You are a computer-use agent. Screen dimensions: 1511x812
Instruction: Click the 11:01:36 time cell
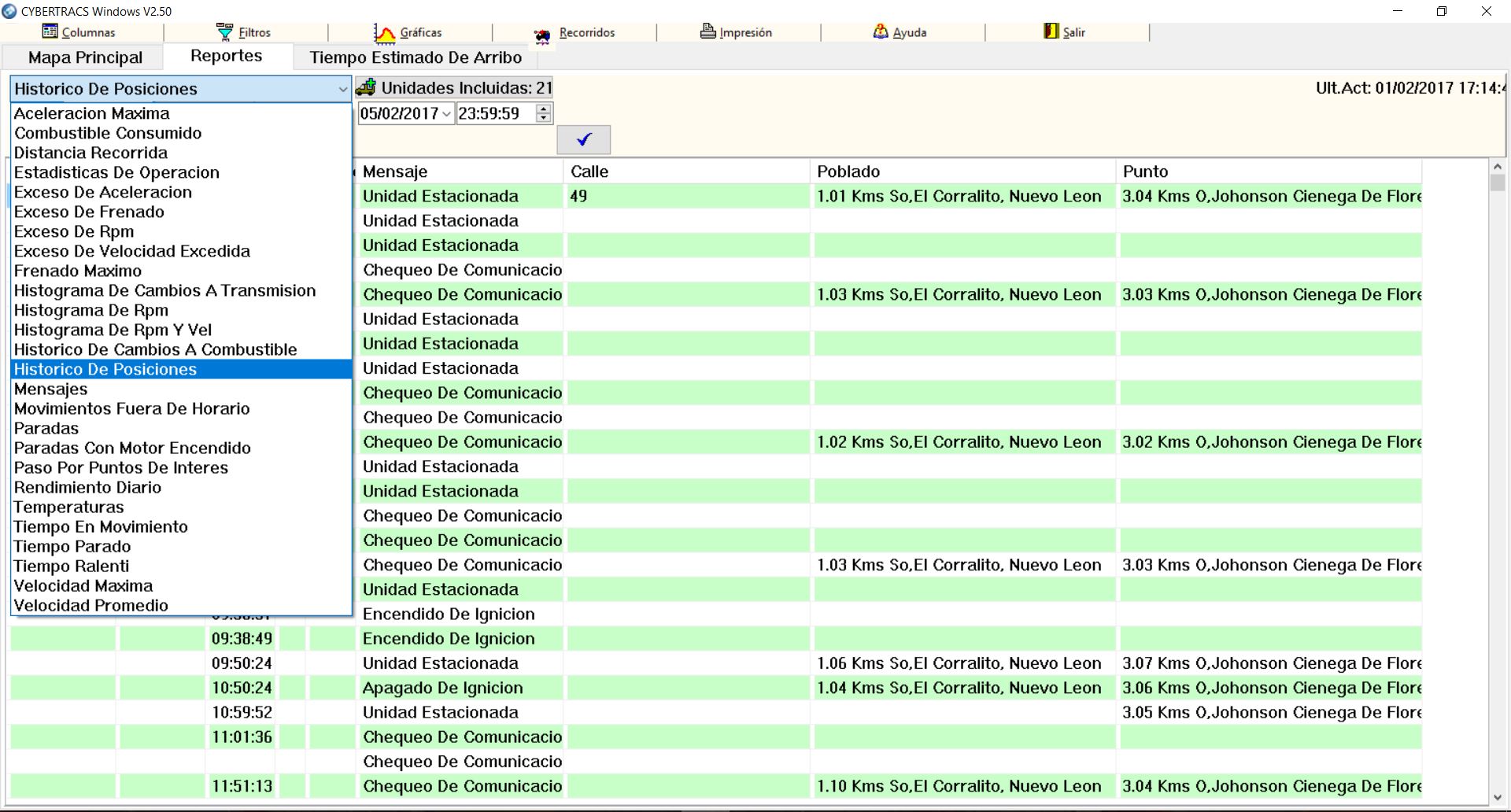[x=242, y=737]
